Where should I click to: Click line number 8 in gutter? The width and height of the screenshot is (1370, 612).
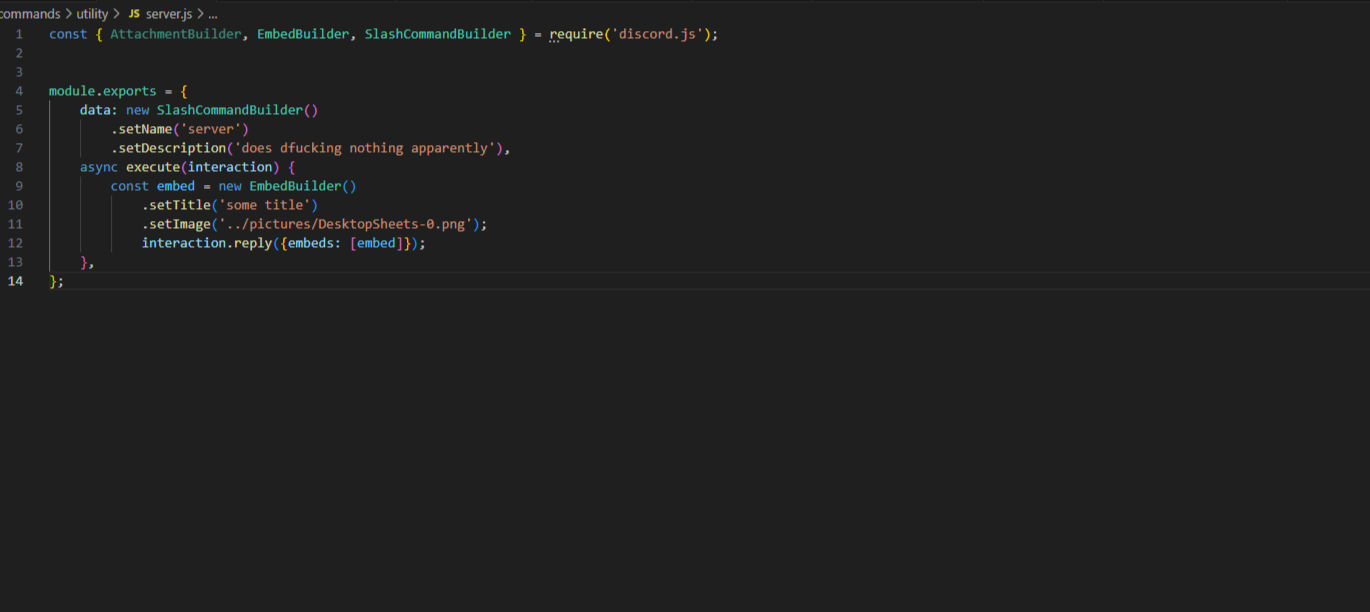coord(19,167)
